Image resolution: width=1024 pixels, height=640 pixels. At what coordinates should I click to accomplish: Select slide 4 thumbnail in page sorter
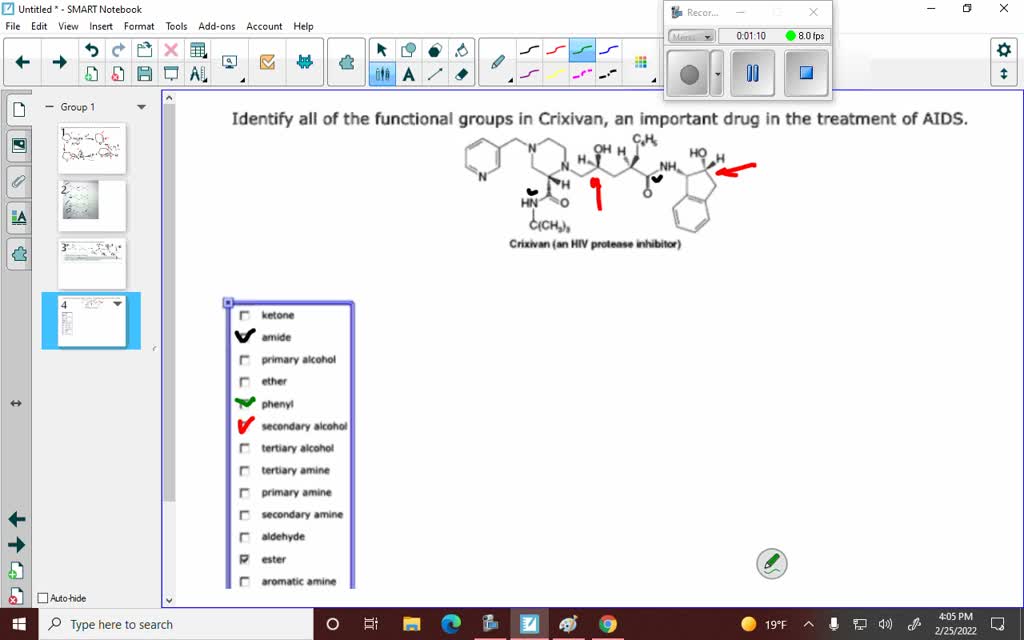91,320
